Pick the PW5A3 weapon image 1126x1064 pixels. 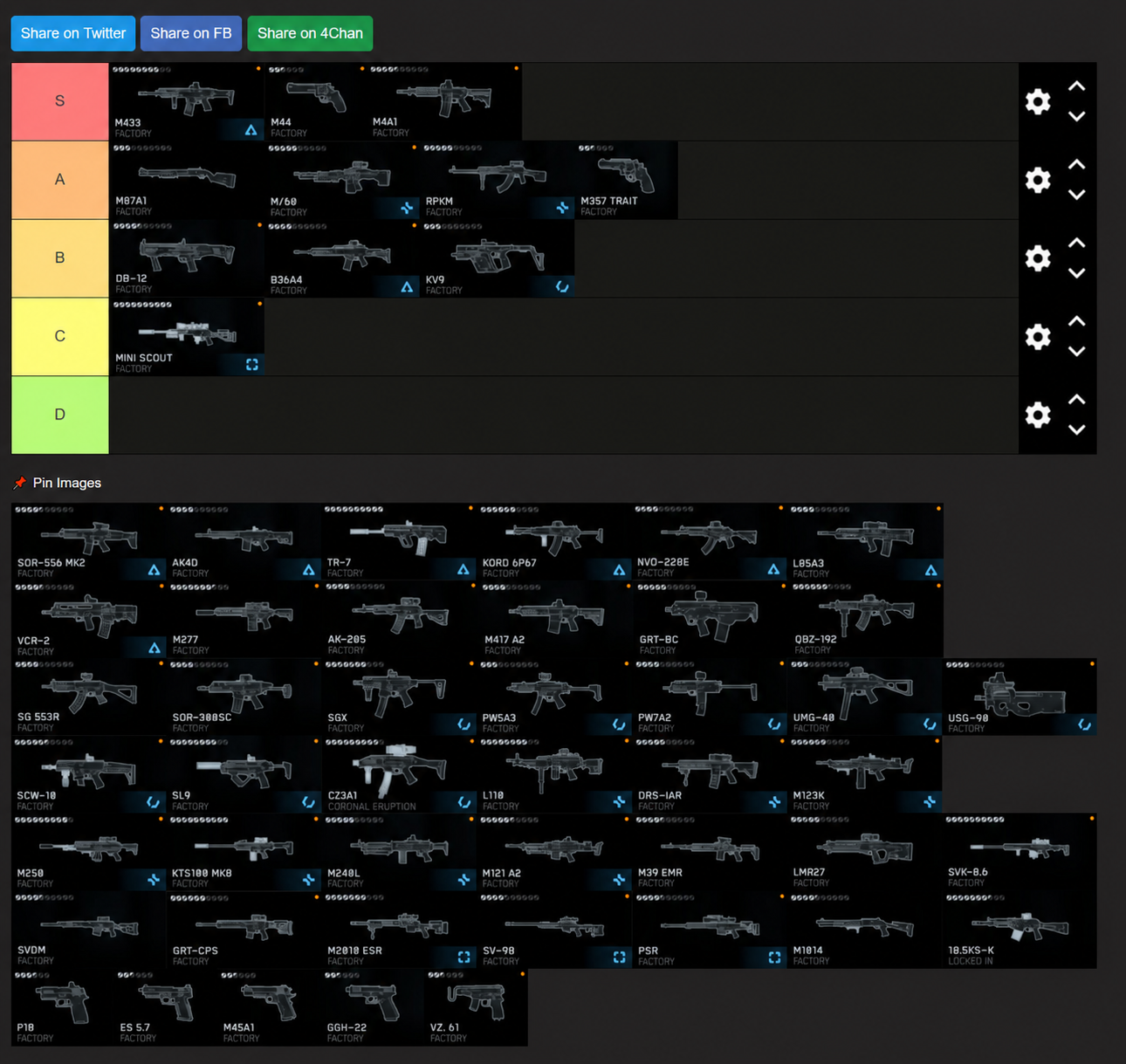pyautogui.click(x=554, y=697)
